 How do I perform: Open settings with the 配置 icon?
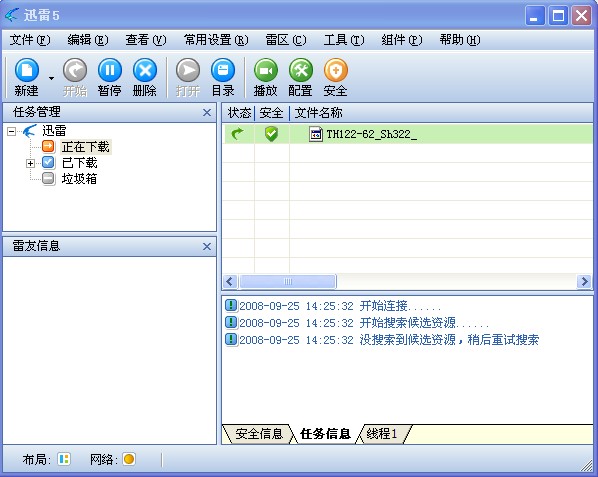(301, 71)
